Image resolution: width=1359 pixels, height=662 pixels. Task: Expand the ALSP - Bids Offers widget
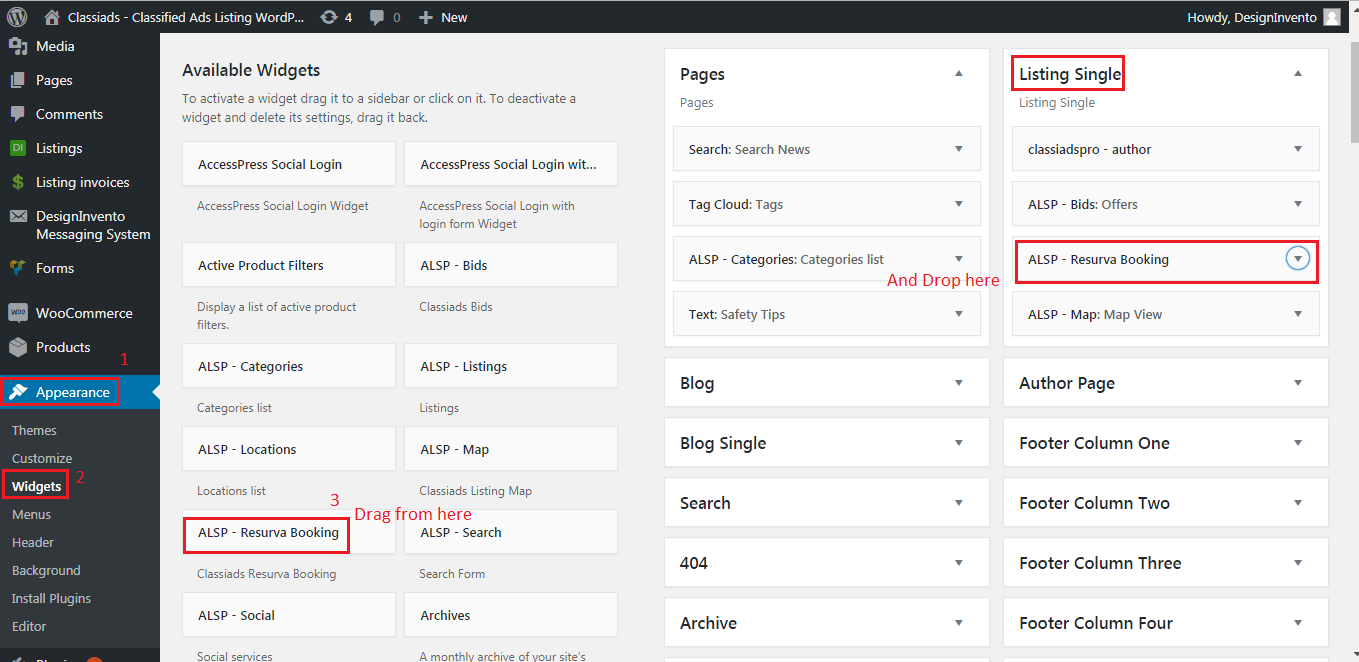point(1297,204)
